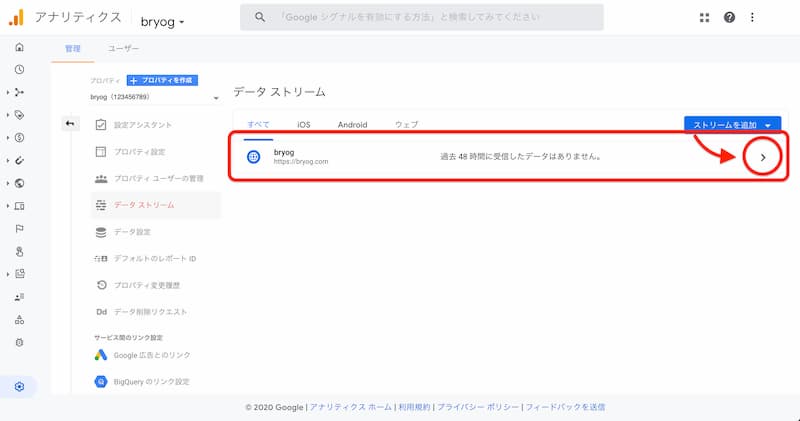Select the Android streams tab
This screenshot has width=800, height=421.
tap(353, 125)
